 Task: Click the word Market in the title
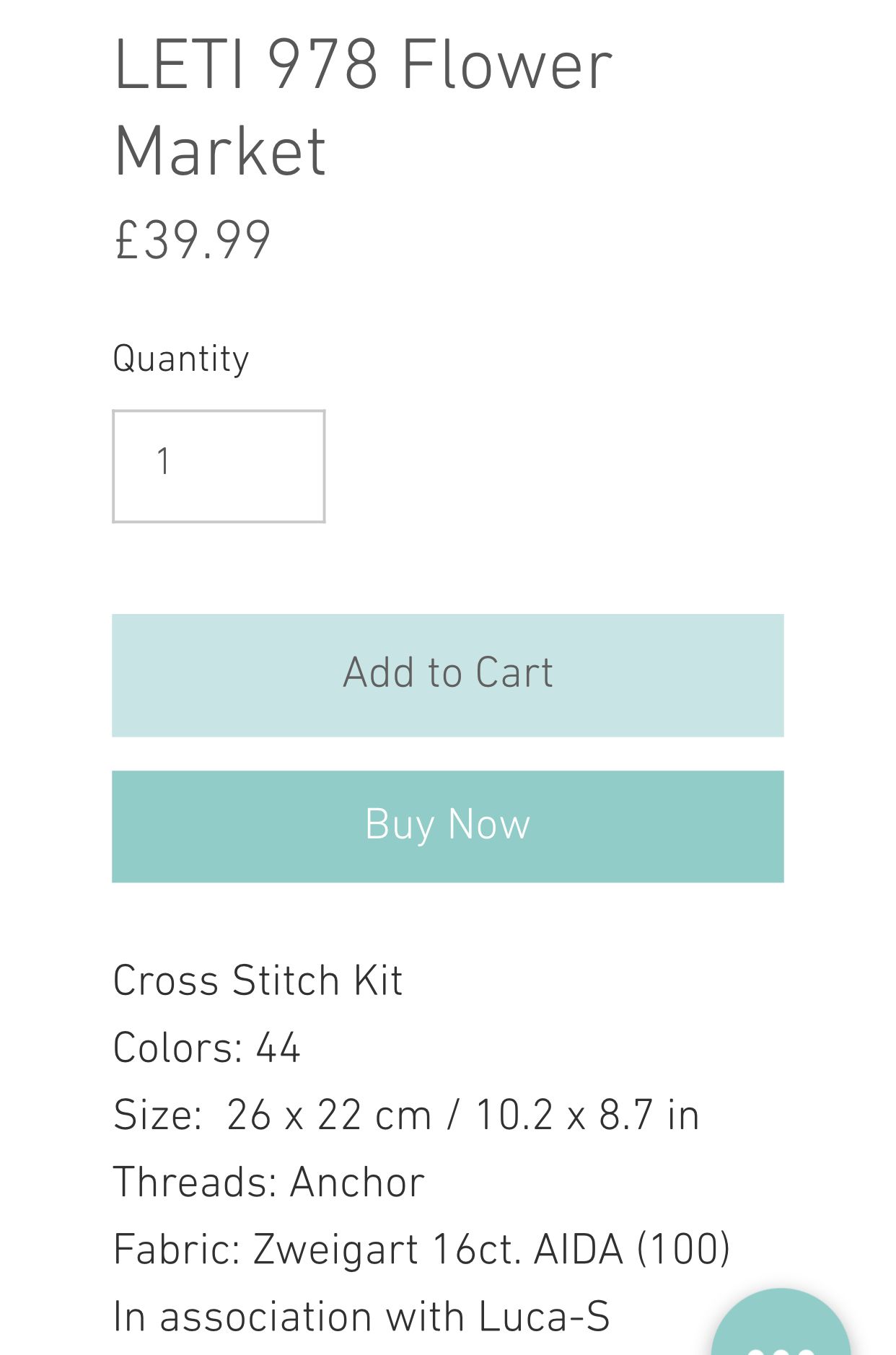coord(220,152)
